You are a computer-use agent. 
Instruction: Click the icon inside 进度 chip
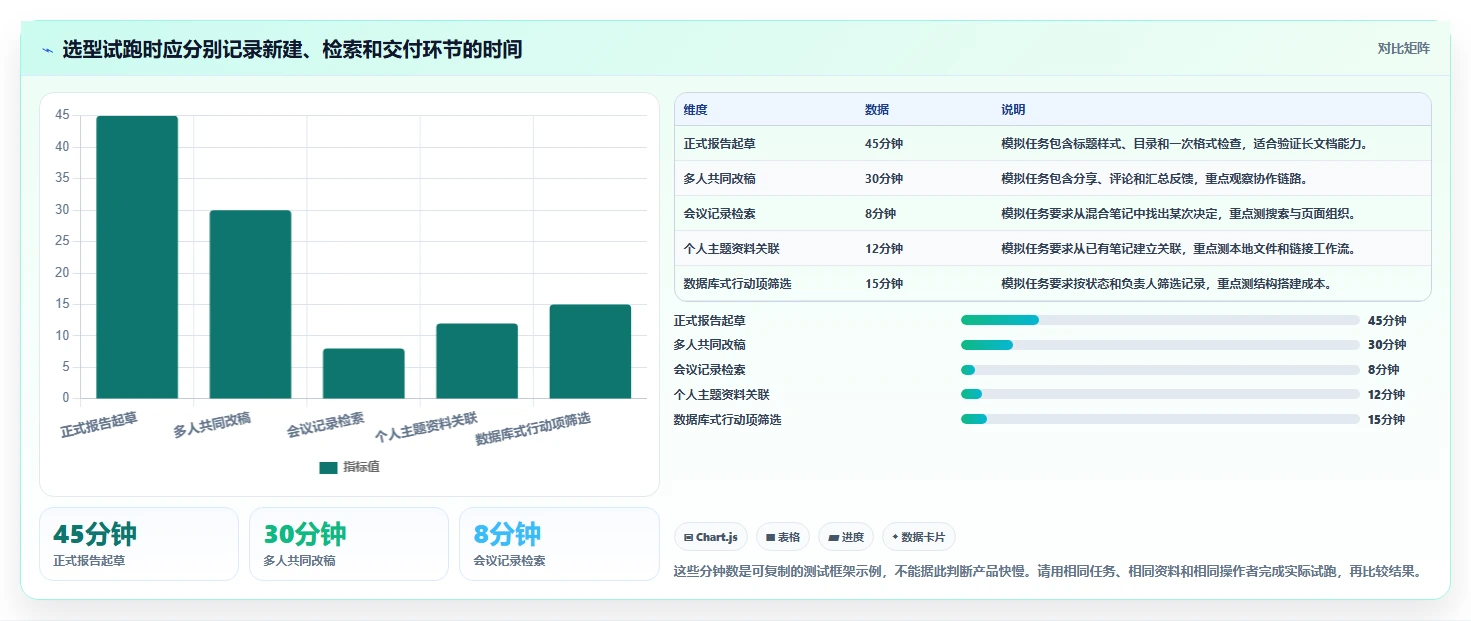click(833, 538)
